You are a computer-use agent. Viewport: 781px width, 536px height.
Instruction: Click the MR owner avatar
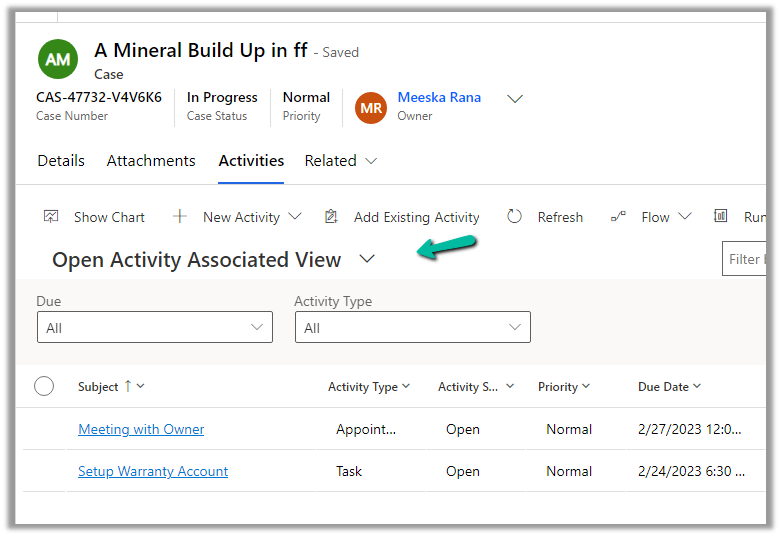coord(371,107)
